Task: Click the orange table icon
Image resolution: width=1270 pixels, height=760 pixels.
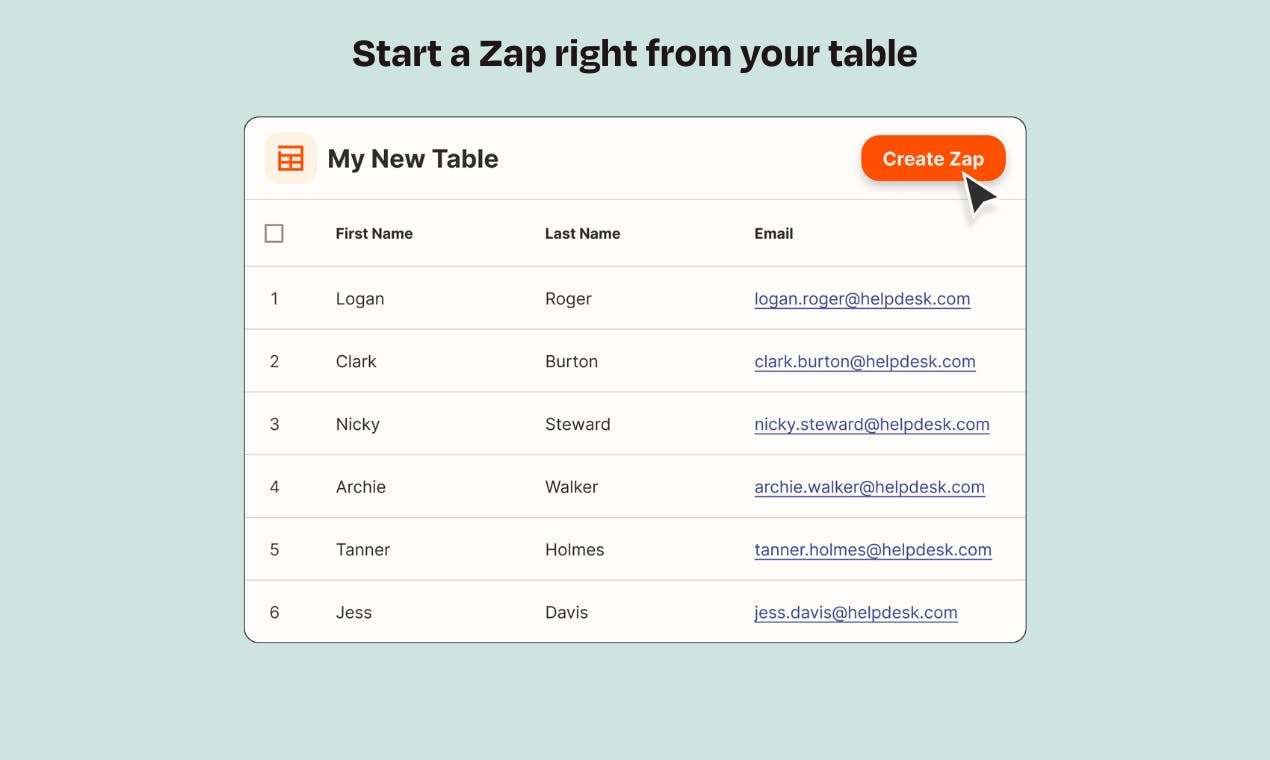Action: [291, 158]
